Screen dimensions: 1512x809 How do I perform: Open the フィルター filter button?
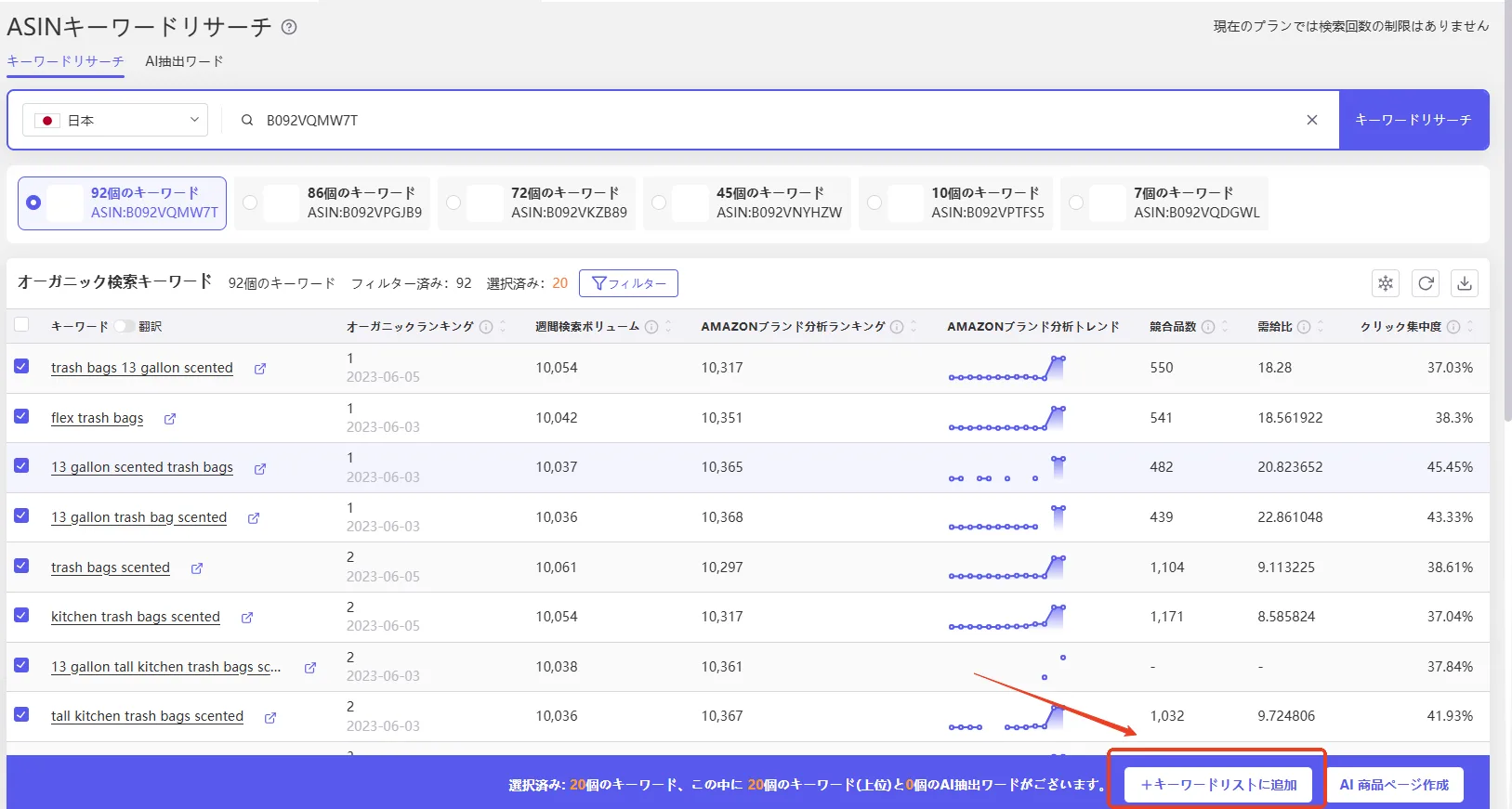628,283
